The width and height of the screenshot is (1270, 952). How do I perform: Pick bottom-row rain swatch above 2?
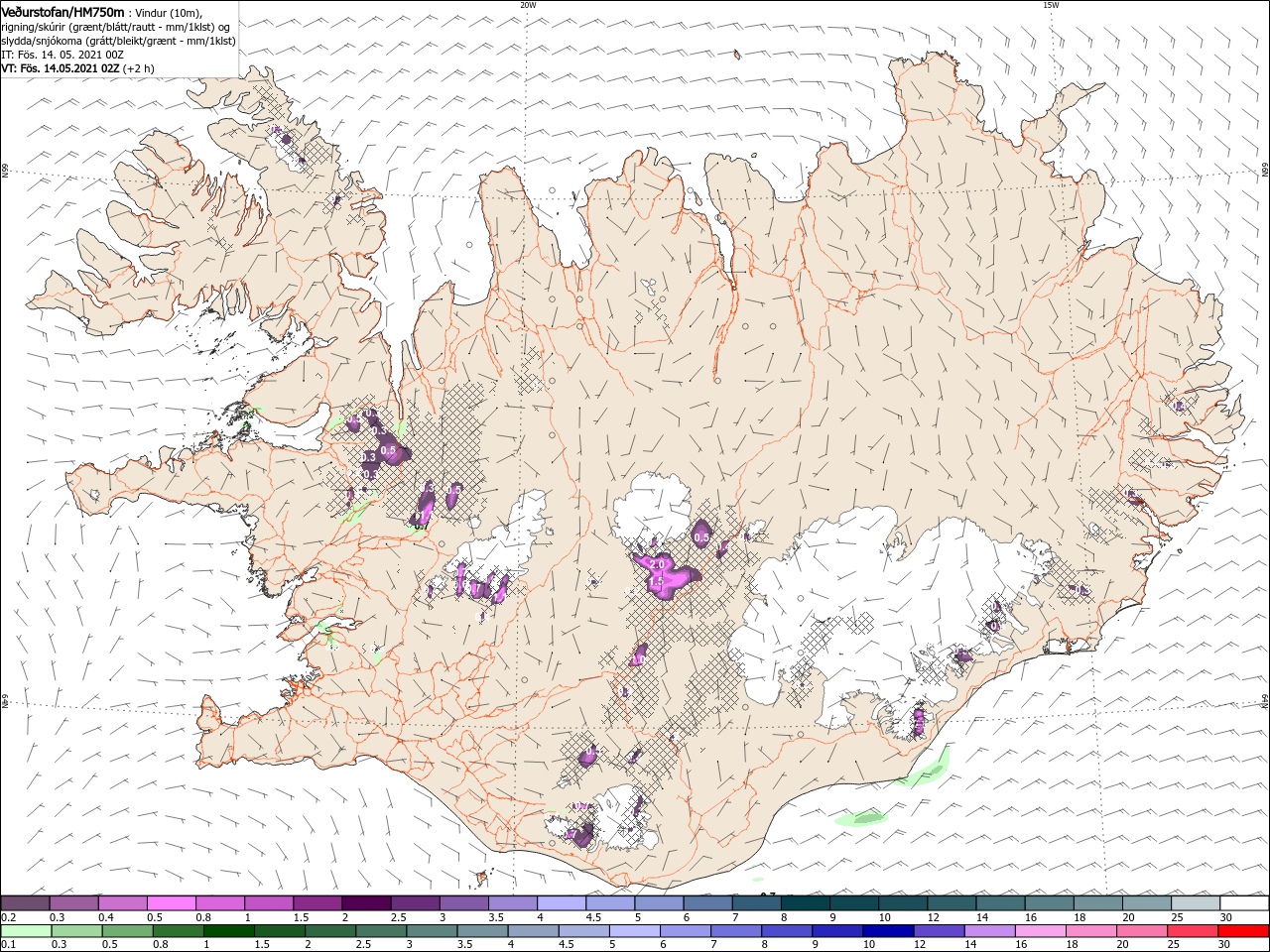330,931
